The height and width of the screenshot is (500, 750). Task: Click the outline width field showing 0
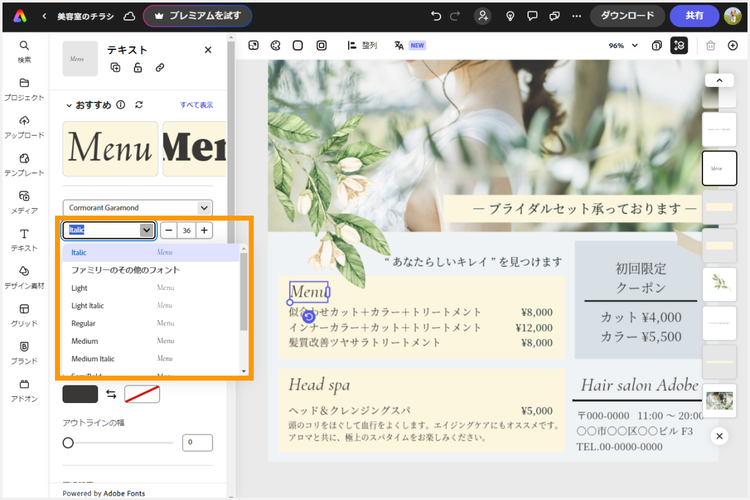[197, 443]
